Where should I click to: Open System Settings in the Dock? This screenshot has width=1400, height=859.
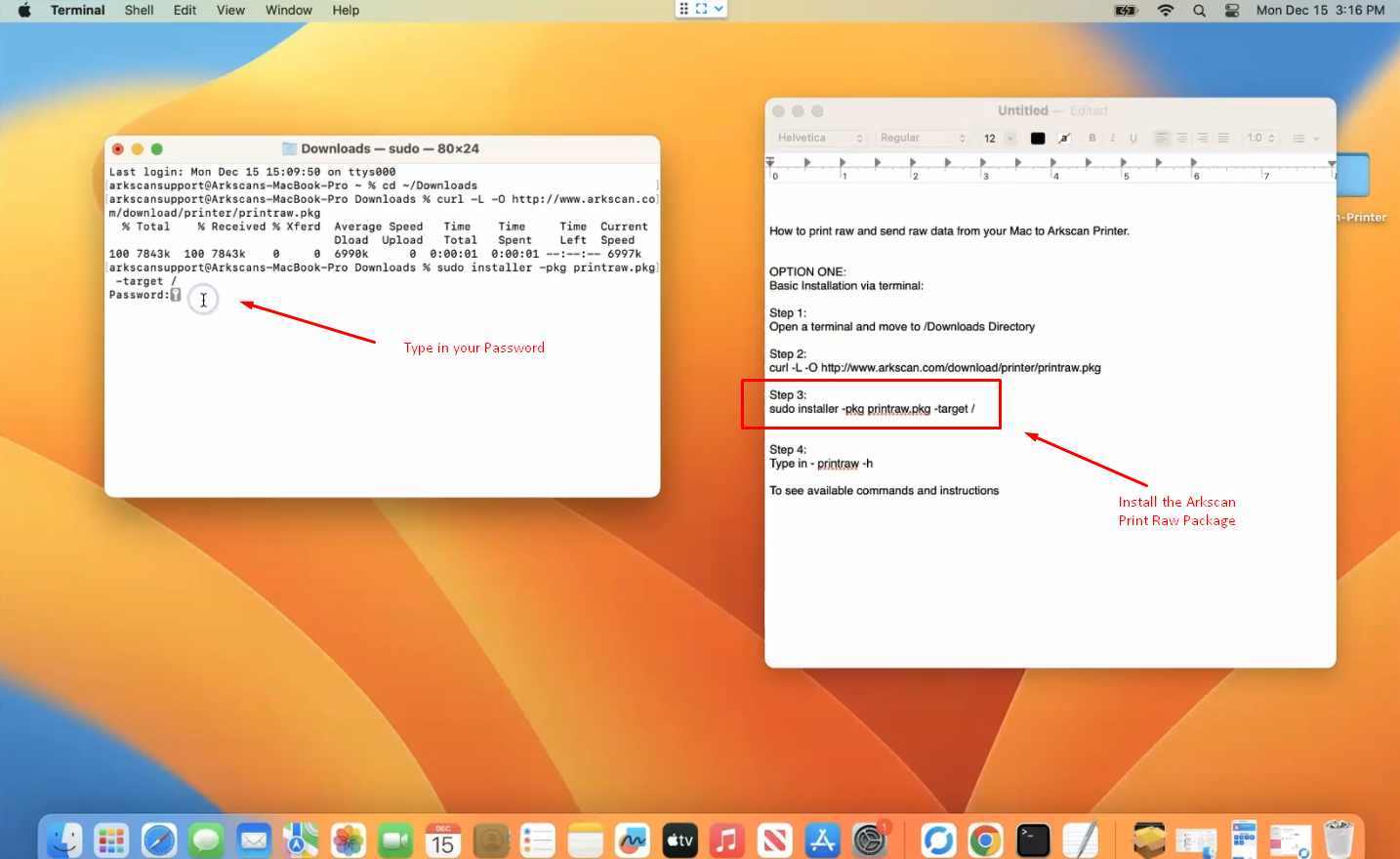[869, 839]
